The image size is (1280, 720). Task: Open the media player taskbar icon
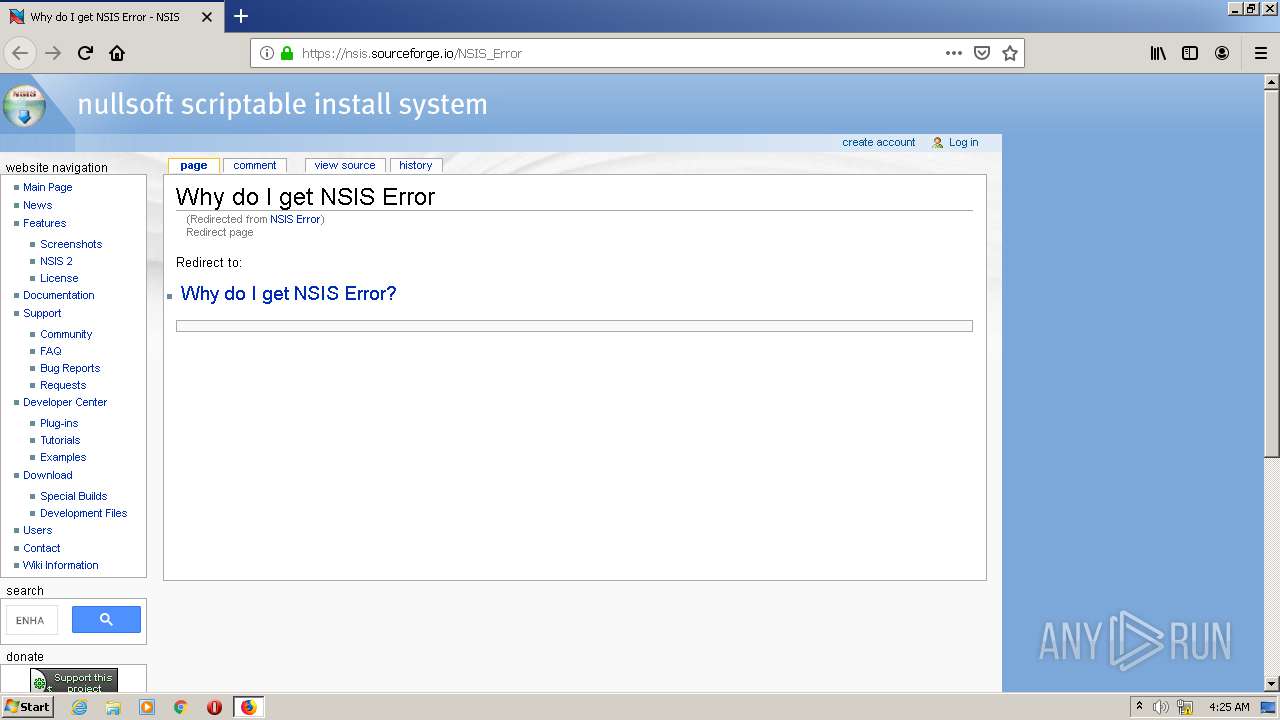tap(147, 707)
